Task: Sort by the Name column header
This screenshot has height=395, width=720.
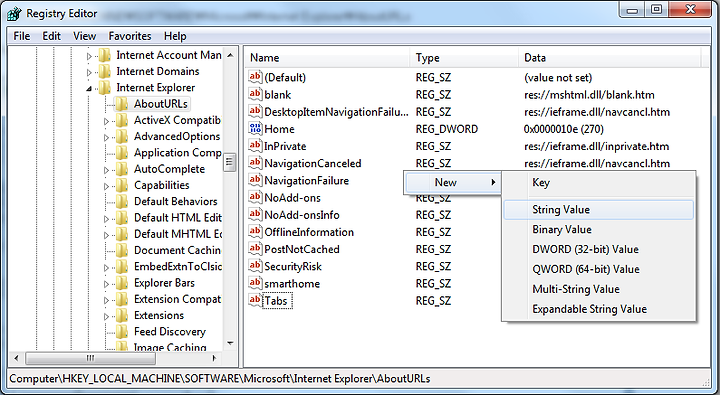Action: [x=328, y=57]
